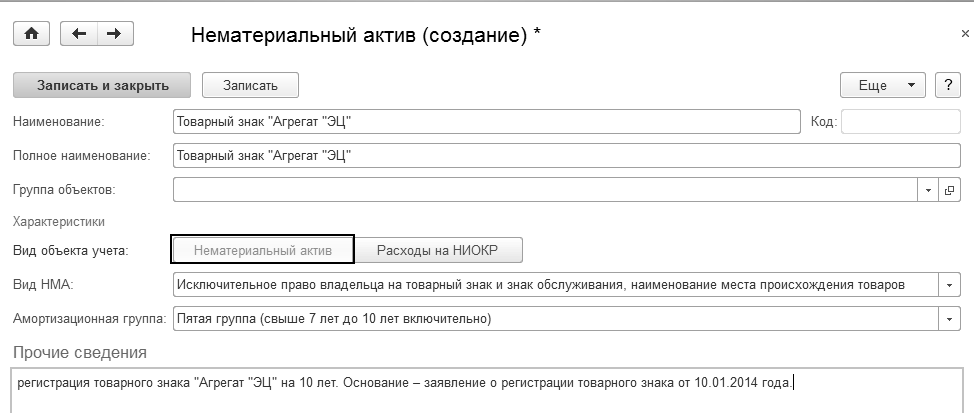Viewport: 974px width, 413px height.
Task: Click the empty Группа объектов field
Action: tap(545, 189)
